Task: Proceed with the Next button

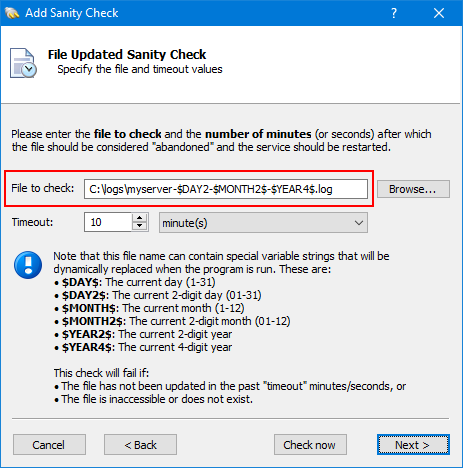Action: point(413,445)
